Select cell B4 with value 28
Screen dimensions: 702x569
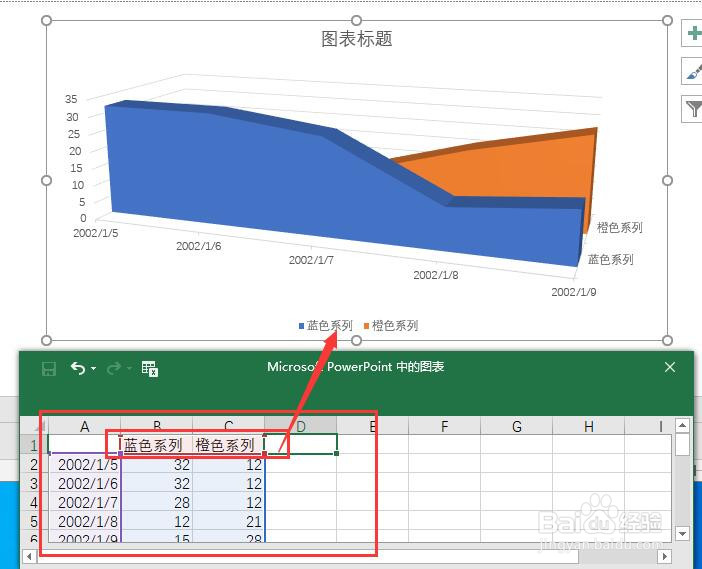[157, 502]
